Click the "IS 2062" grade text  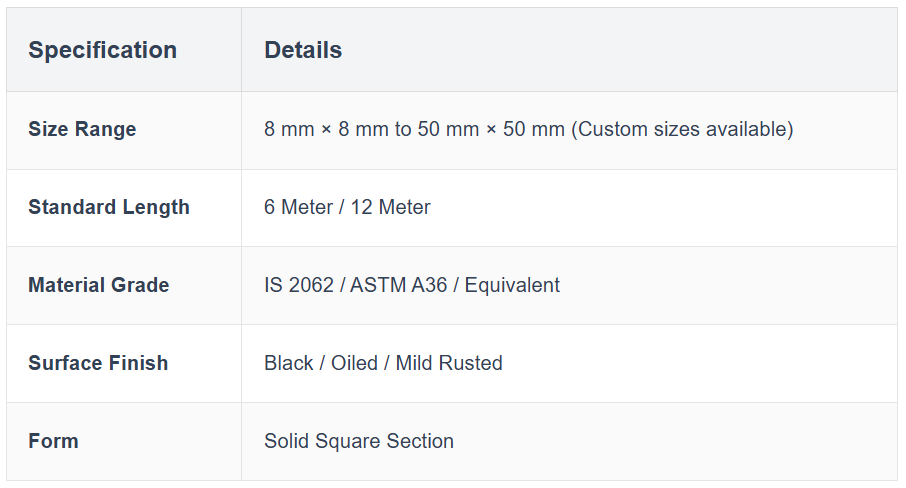(299, 285)
